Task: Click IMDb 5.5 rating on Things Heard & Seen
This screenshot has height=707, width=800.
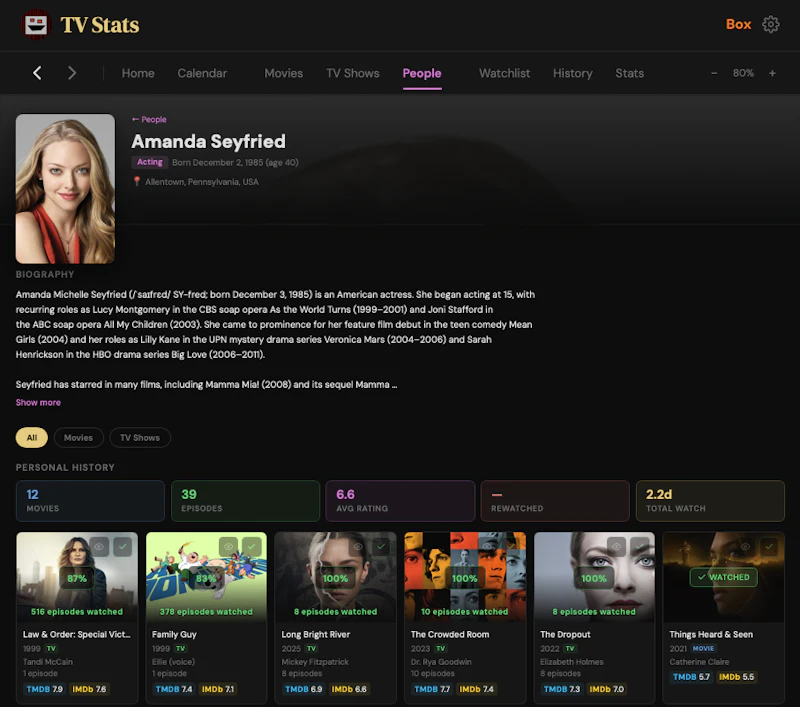Action: point(737,677)
